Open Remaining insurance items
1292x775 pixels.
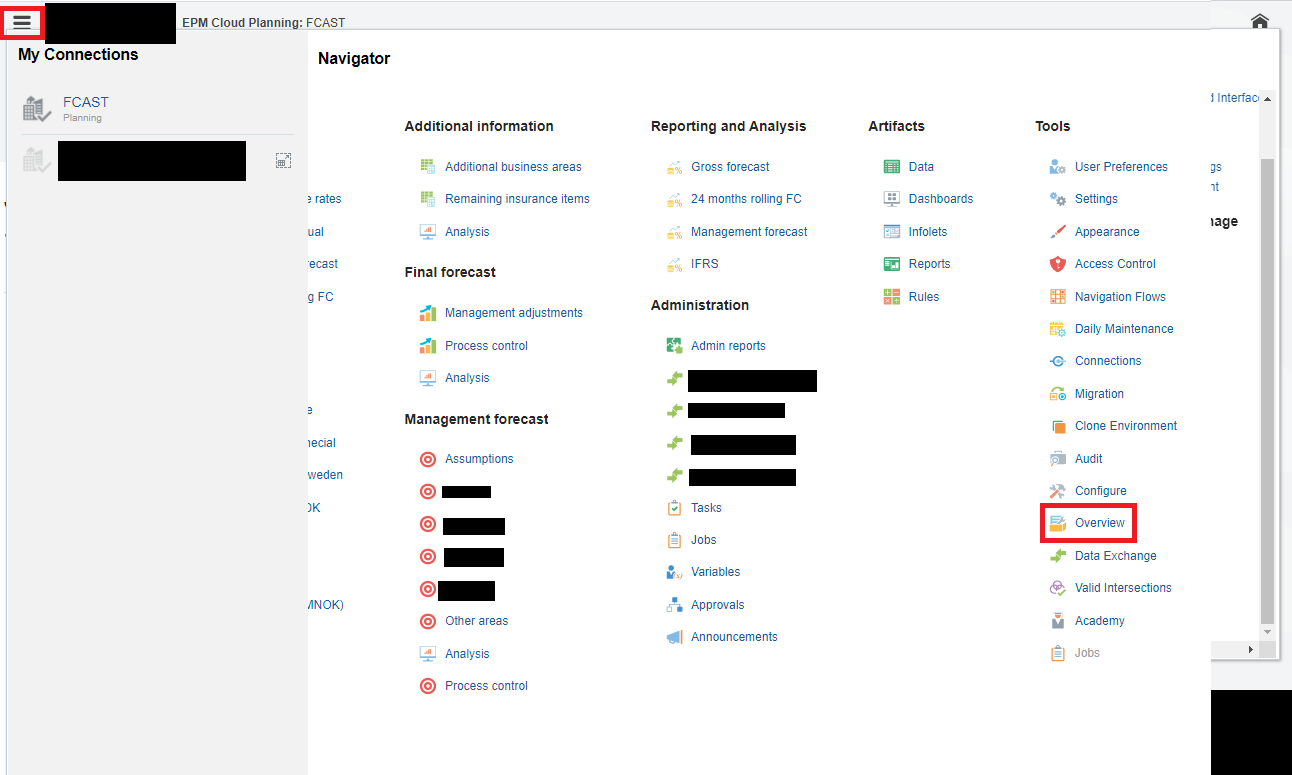pyautogui.click(x=517, y=199)
